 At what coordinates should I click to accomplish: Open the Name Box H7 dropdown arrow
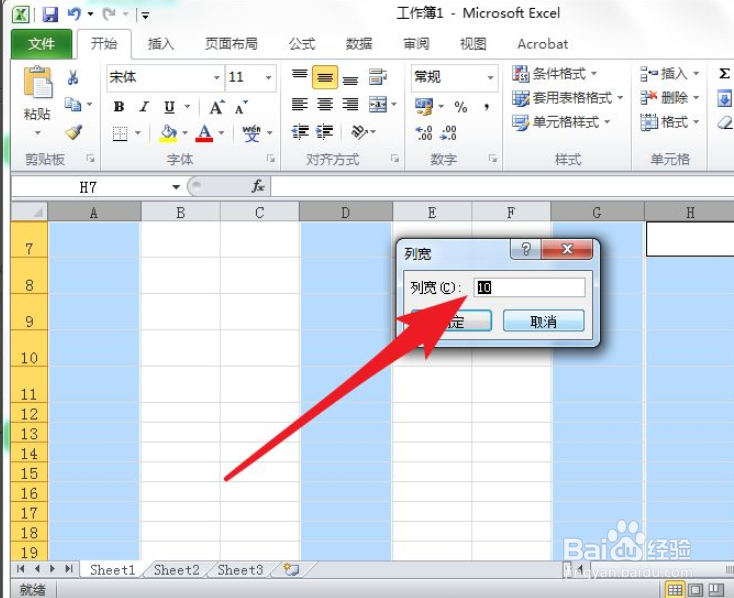[x=176, y=187]
